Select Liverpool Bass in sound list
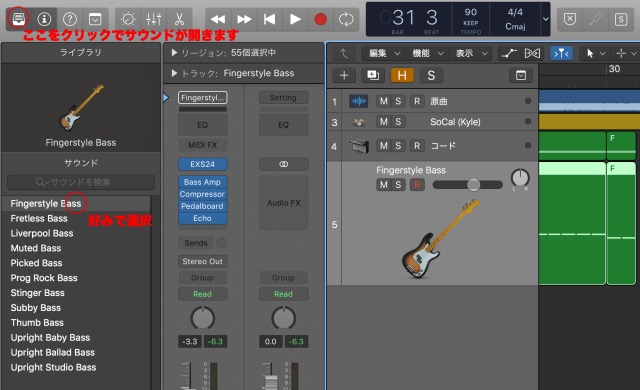The height and width of the screenshot is (390, 640). click(42, 233)
